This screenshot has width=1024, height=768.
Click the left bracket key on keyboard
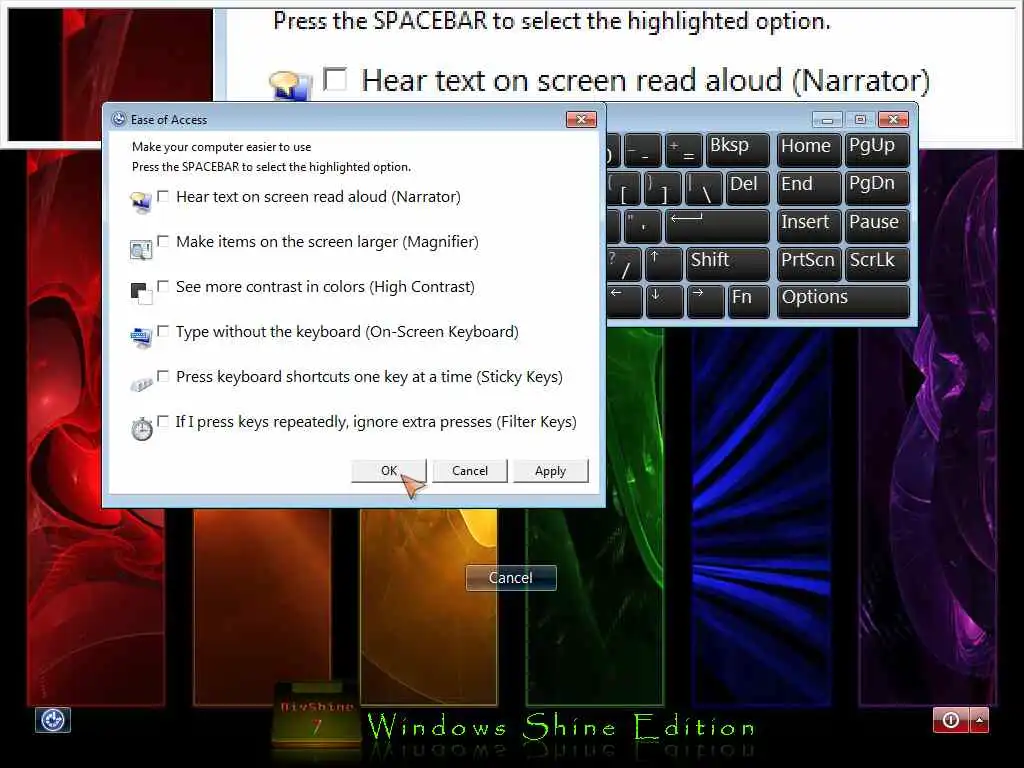click(x=624, y=188)
